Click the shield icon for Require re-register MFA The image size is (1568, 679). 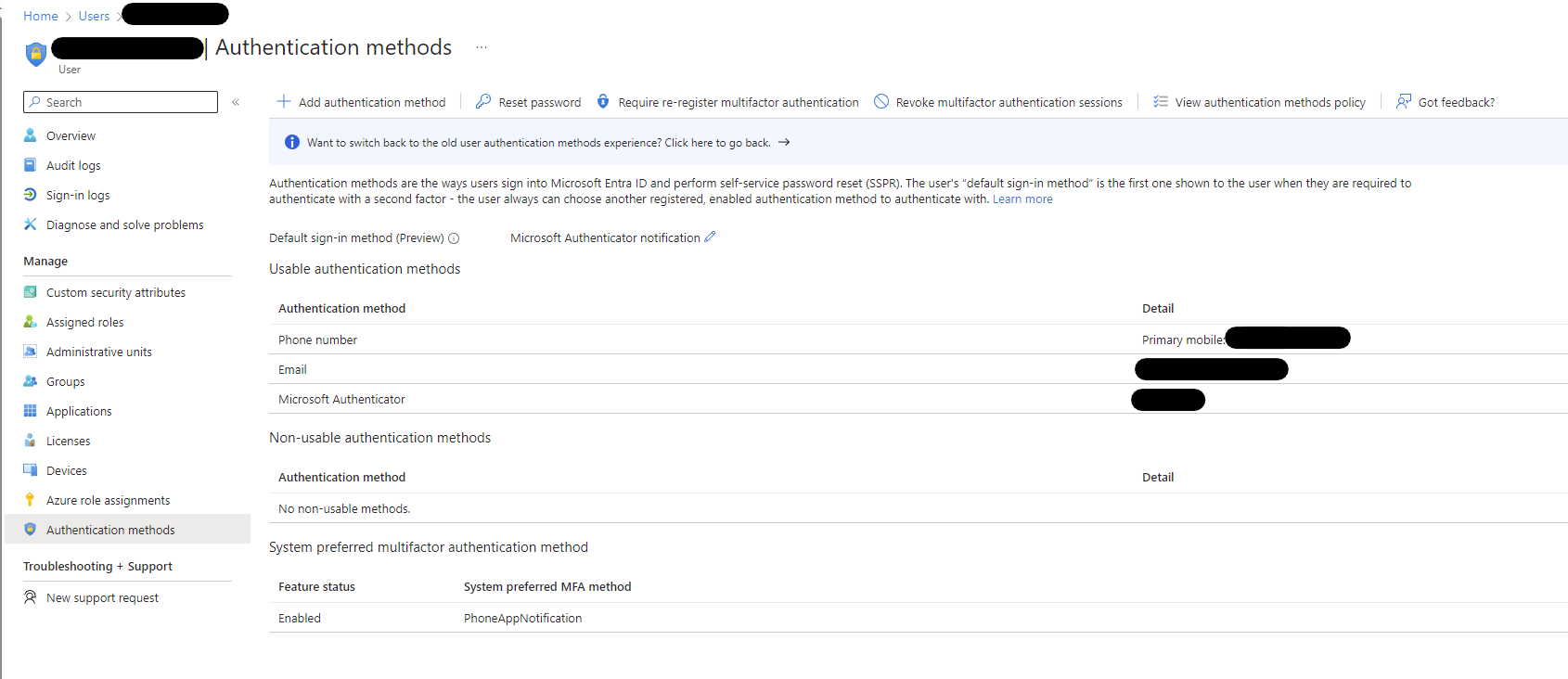(603, 101)
